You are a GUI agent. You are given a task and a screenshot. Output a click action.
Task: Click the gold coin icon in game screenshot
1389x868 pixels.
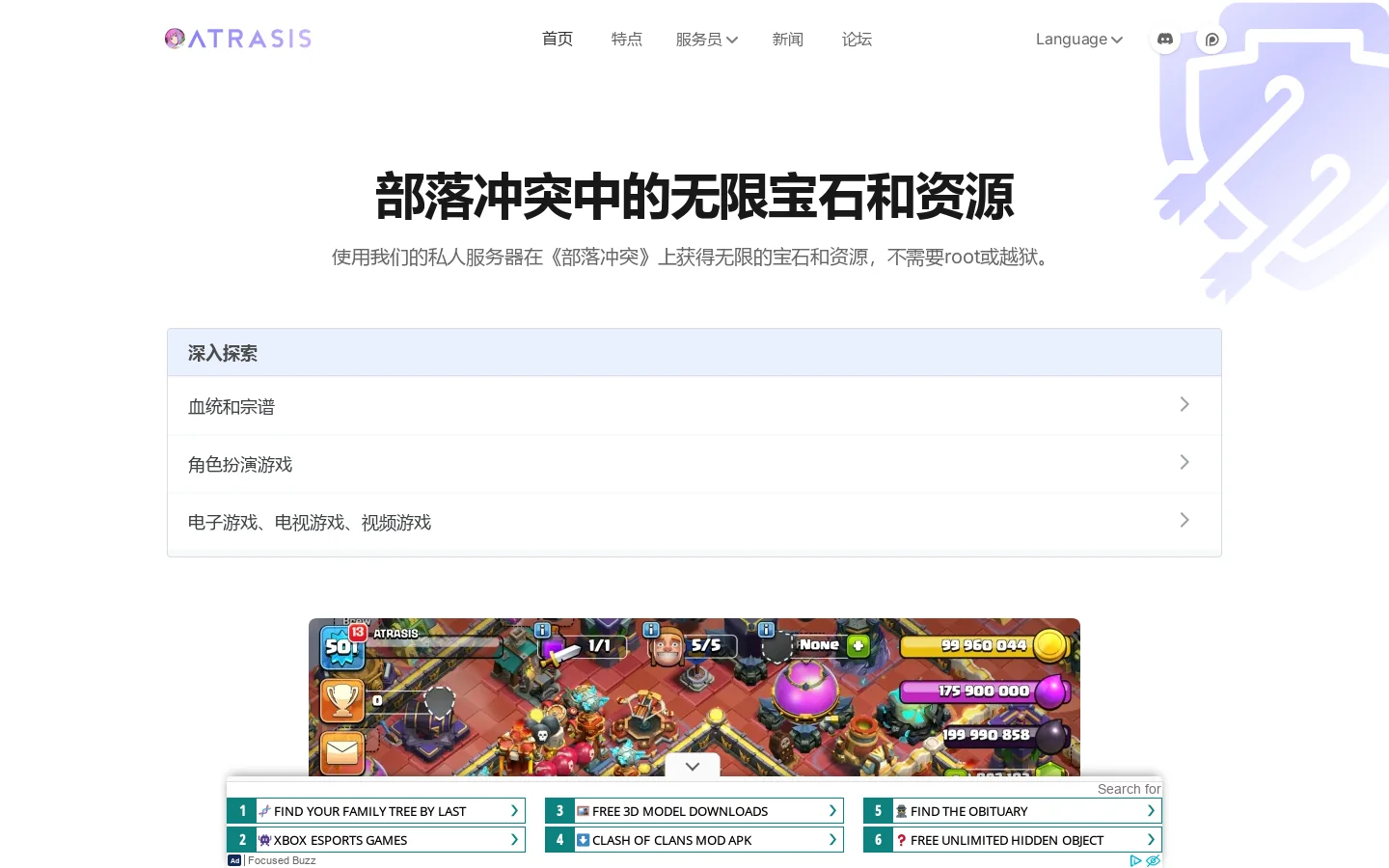(1049, 645)
